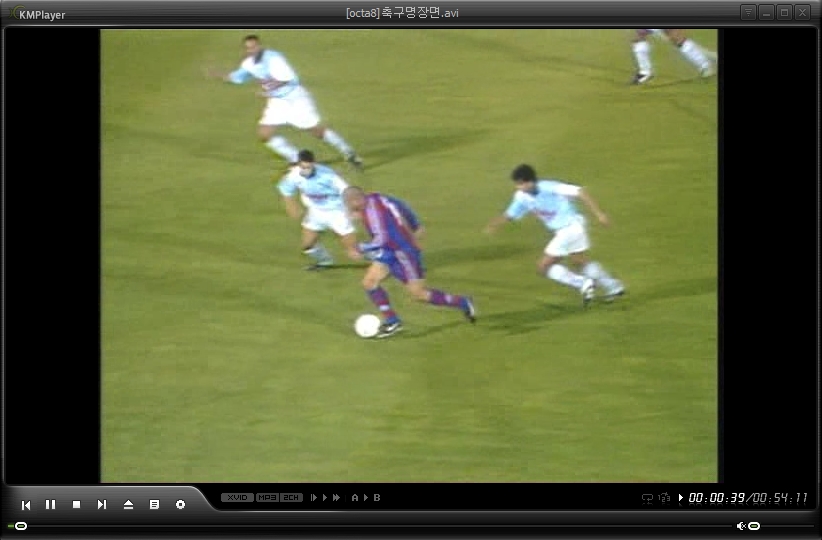Screen dimensions: 822x540
Task: Click the XVID video codec badge
Action: [237, 497]
